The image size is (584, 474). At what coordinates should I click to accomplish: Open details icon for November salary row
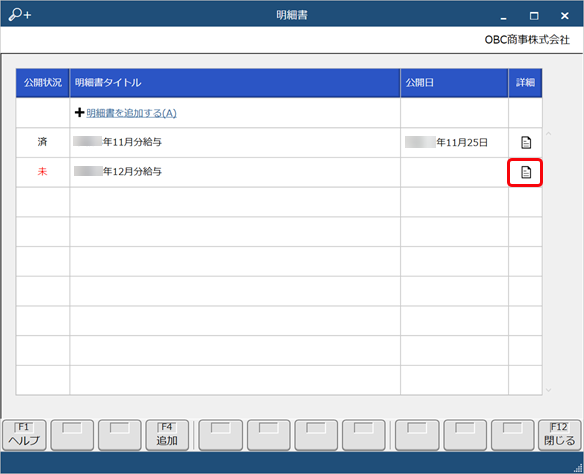526,142
